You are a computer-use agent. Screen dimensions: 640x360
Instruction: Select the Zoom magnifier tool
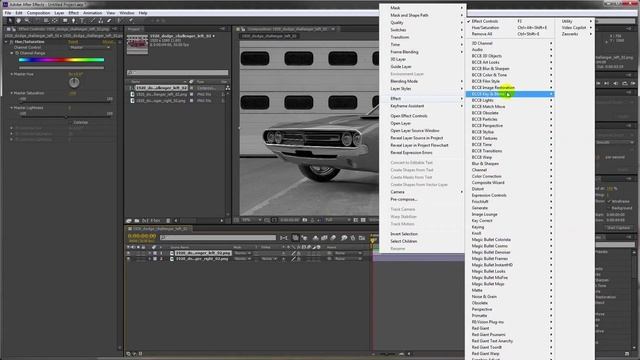click(27, 20)
